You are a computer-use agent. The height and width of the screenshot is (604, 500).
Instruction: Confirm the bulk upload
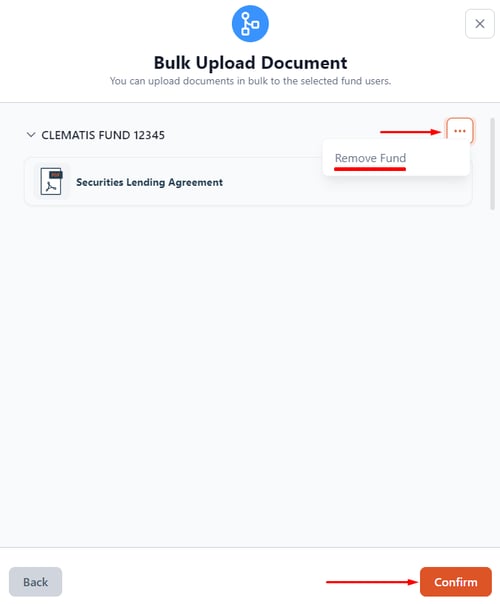click(x=456, y=582)
